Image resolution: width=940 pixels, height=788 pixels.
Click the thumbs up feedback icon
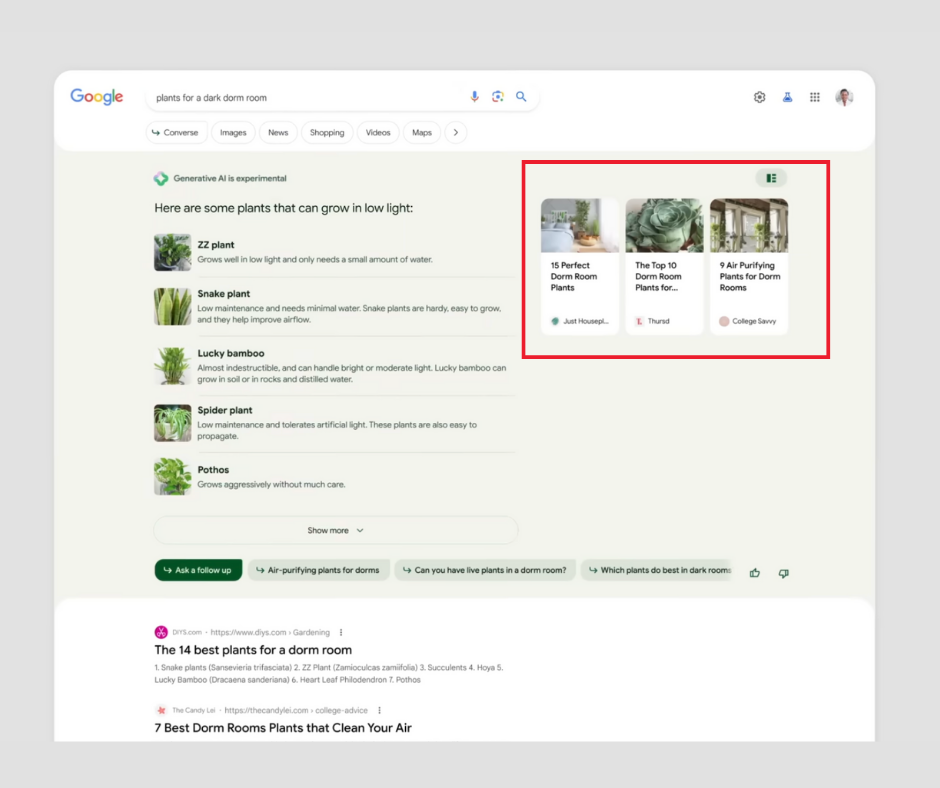(x=755, y=572)
